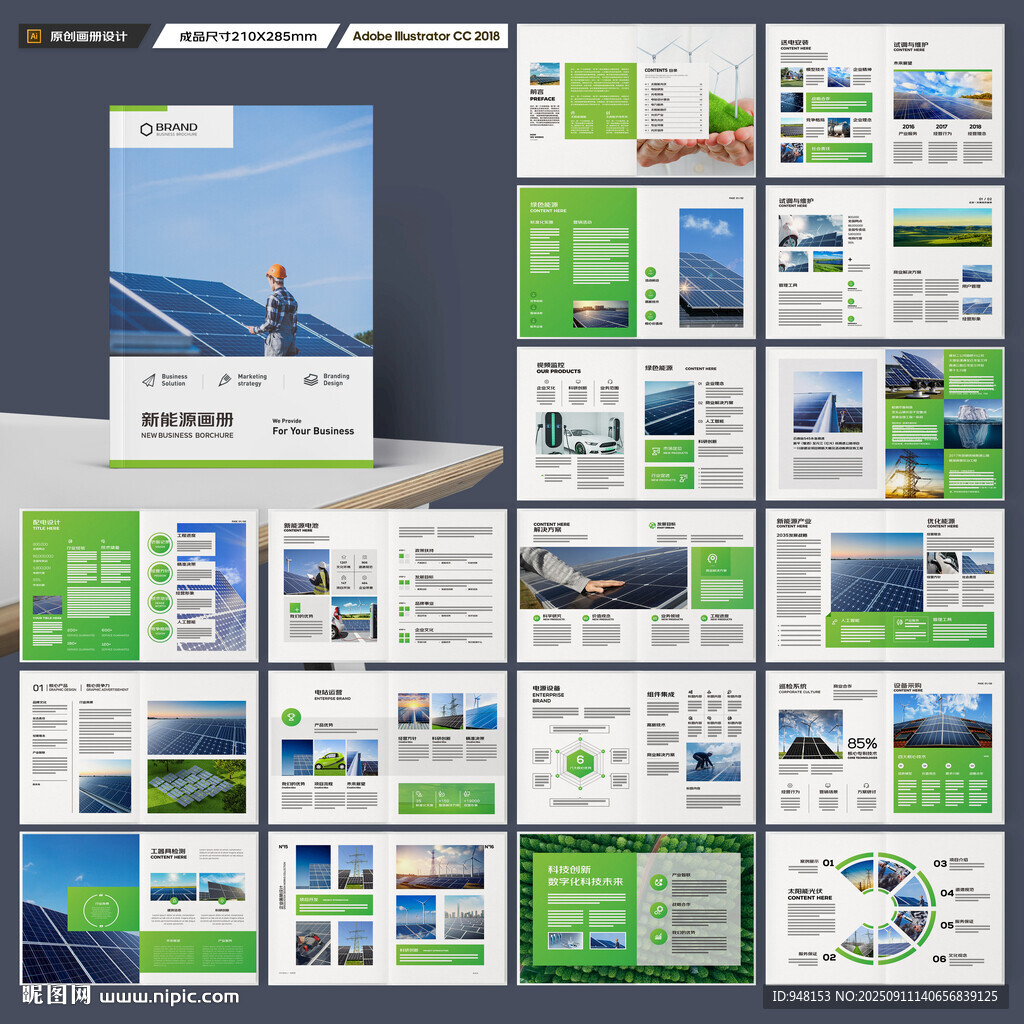Open the 新能源产业 spread thumbnail

885,585
